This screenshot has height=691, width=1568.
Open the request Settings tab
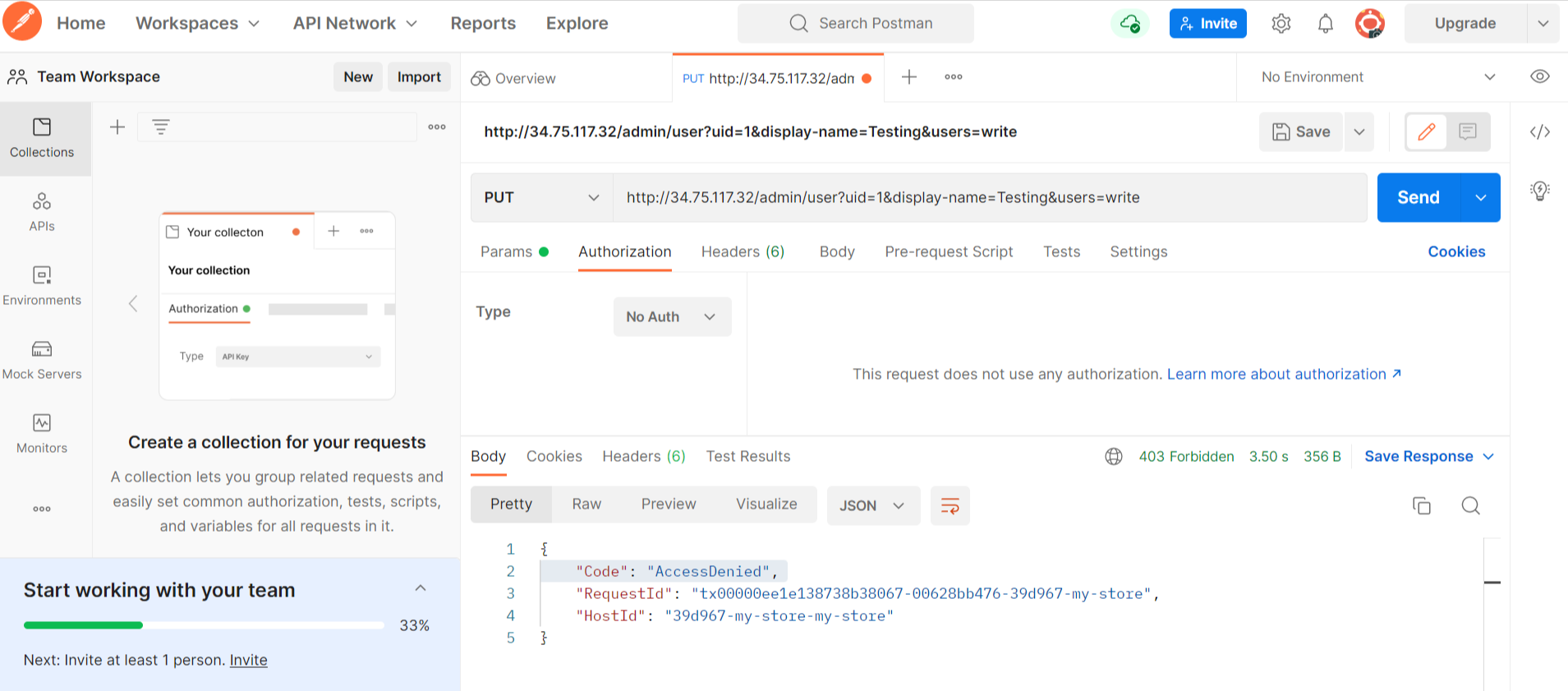coord(1138,251)
